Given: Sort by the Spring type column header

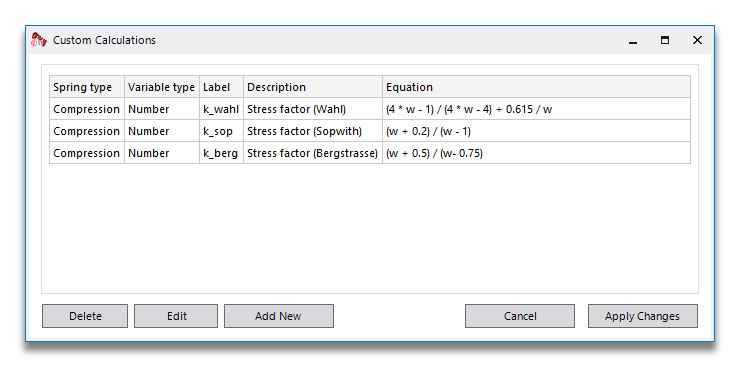Looking at the screenshot, I should click(x=87, y=87).
